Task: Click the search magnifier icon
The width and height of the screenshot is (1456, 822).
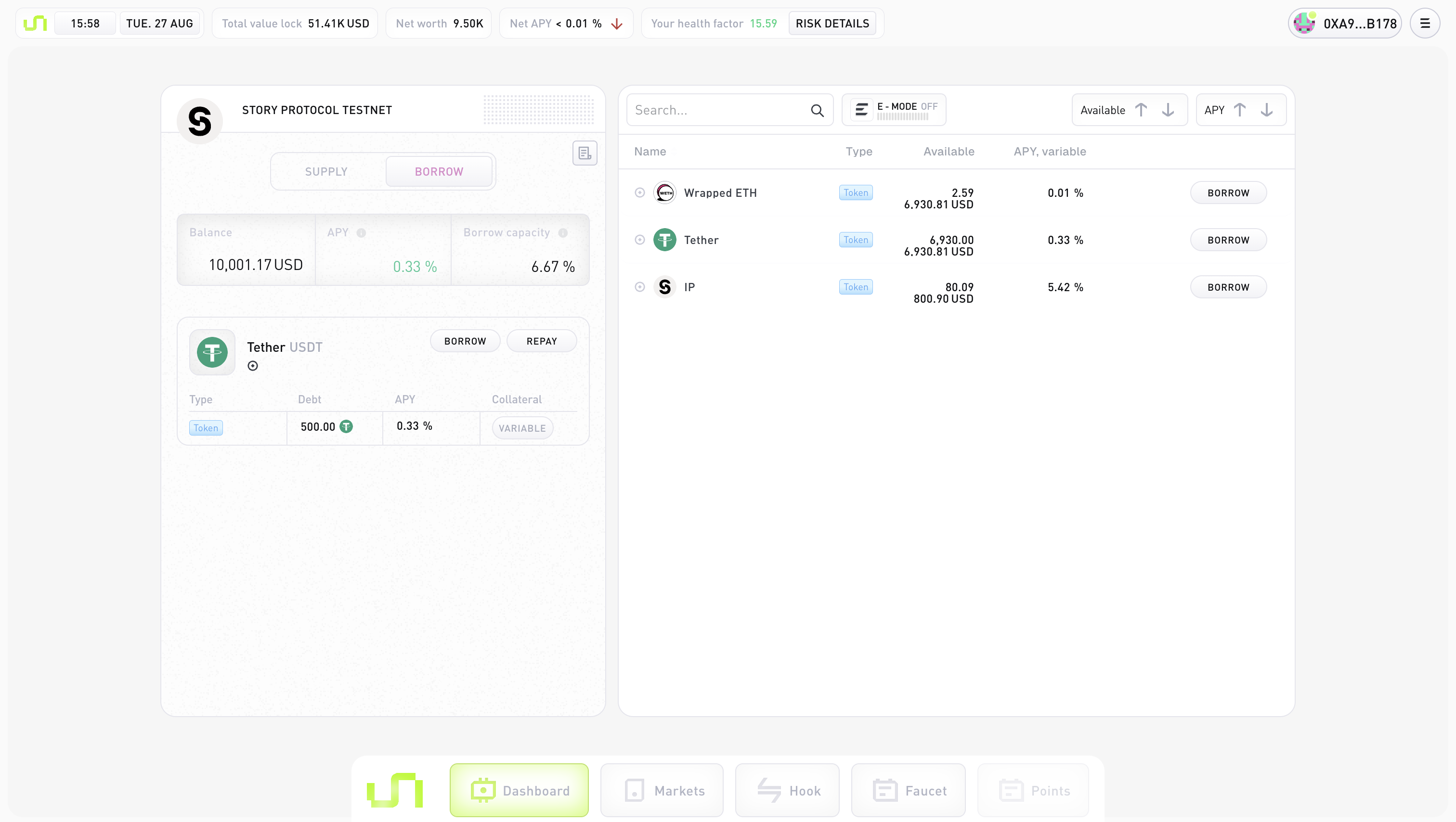Action: click(817, 110)
